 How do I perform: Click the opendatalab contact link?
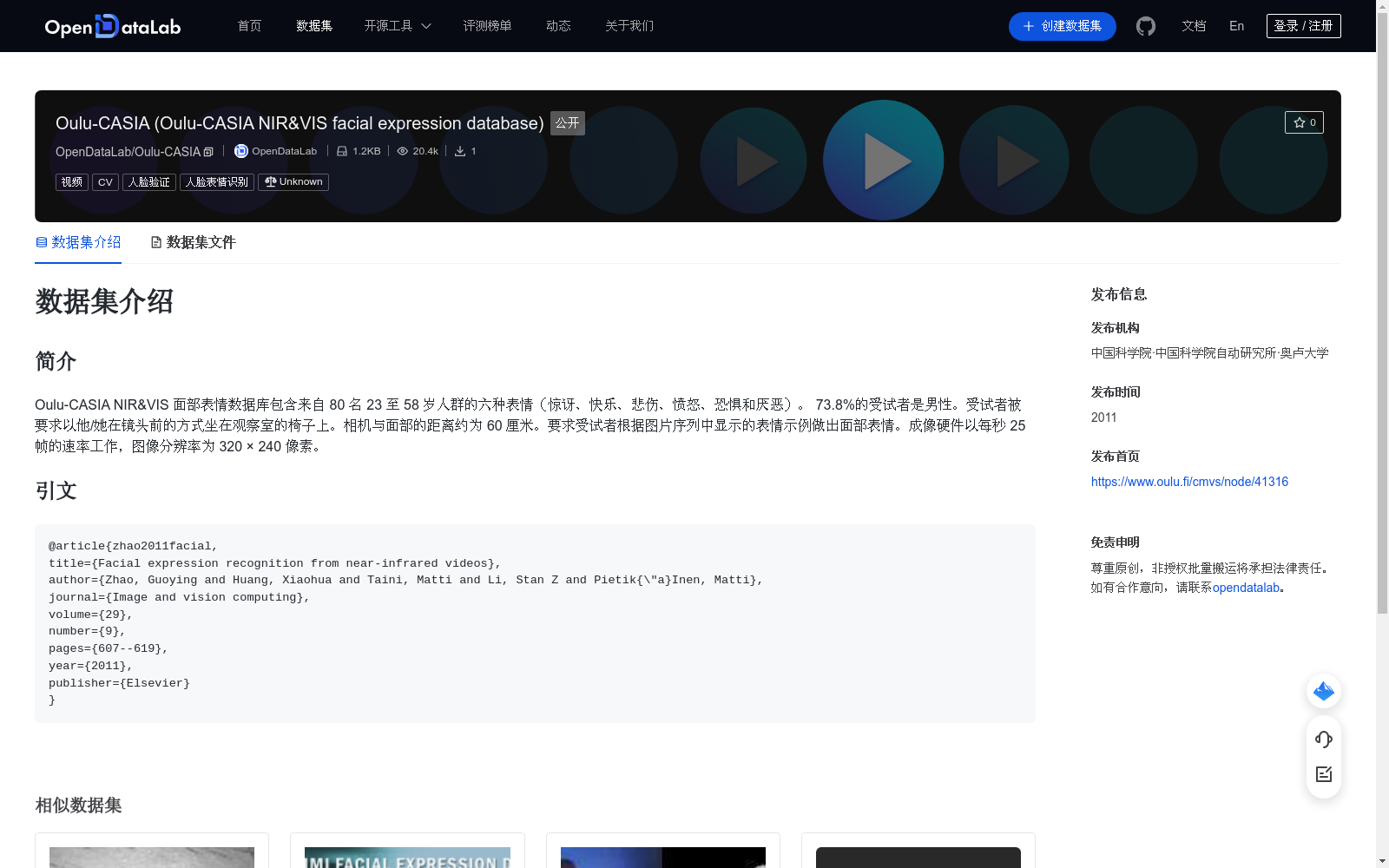click(x=1246, y=588)
